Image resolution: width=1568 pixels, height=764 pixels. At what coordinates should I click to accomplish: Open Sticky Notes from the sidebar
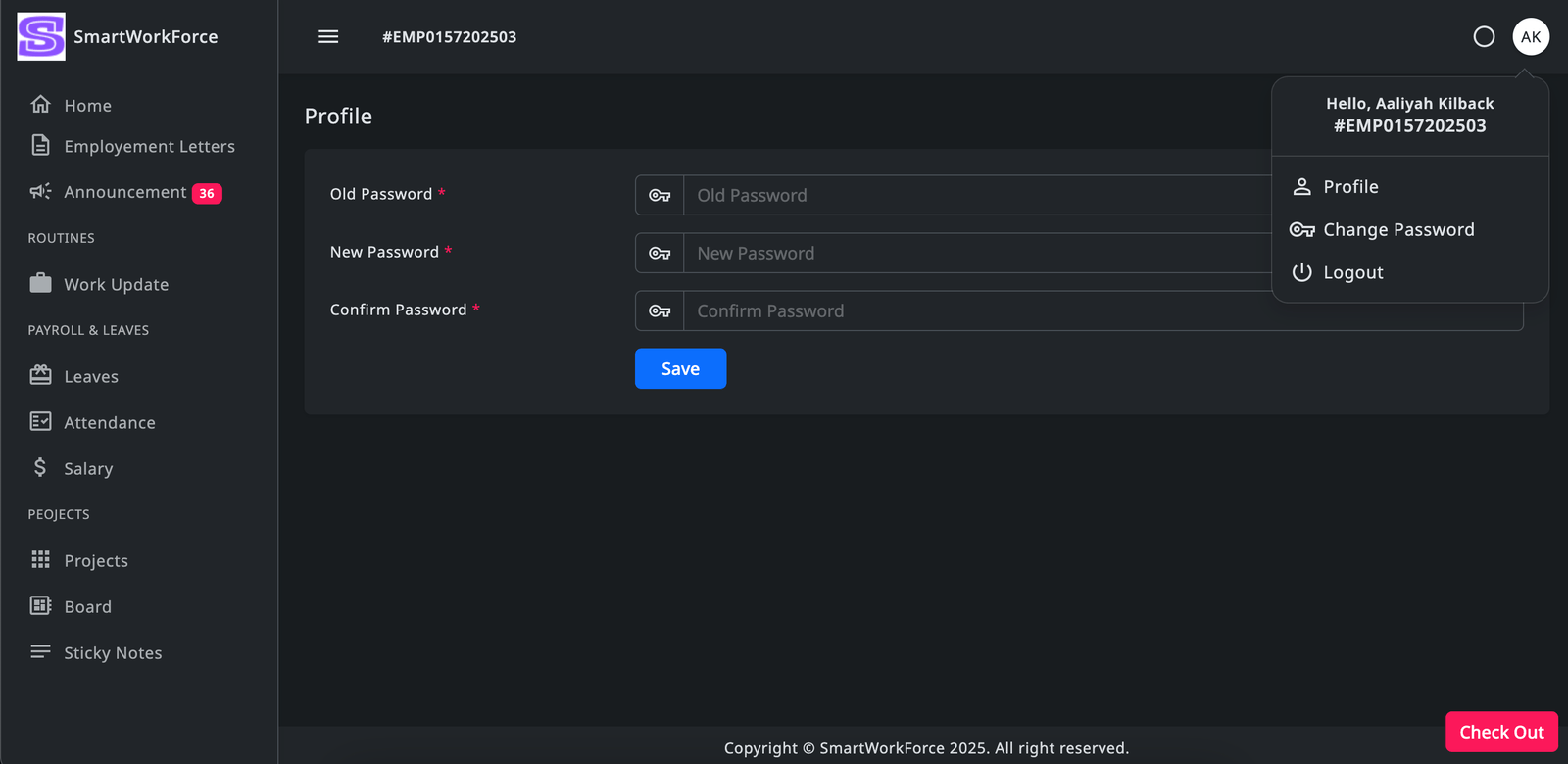point(113,653)
